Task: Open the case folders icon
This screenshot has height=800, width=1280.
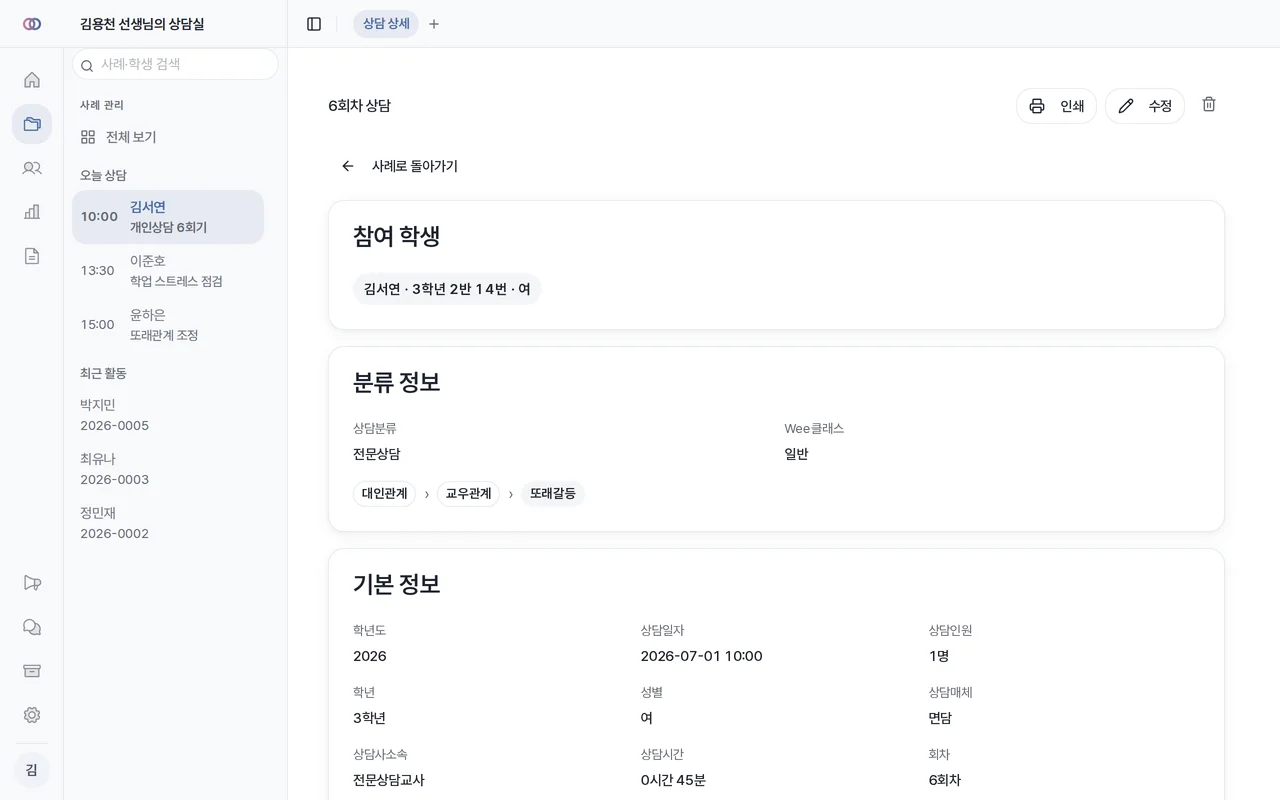Action: (32, 124)
